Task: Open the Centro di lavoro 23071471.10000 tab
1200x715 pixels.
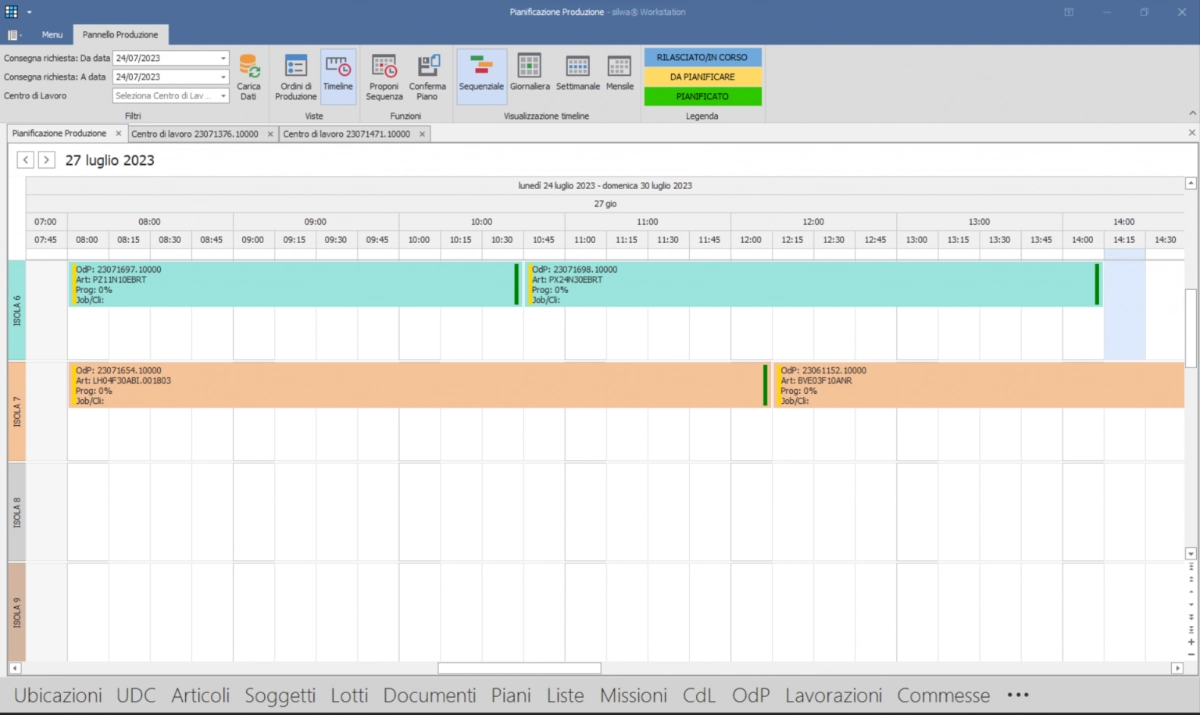Action: coord(350,132)
